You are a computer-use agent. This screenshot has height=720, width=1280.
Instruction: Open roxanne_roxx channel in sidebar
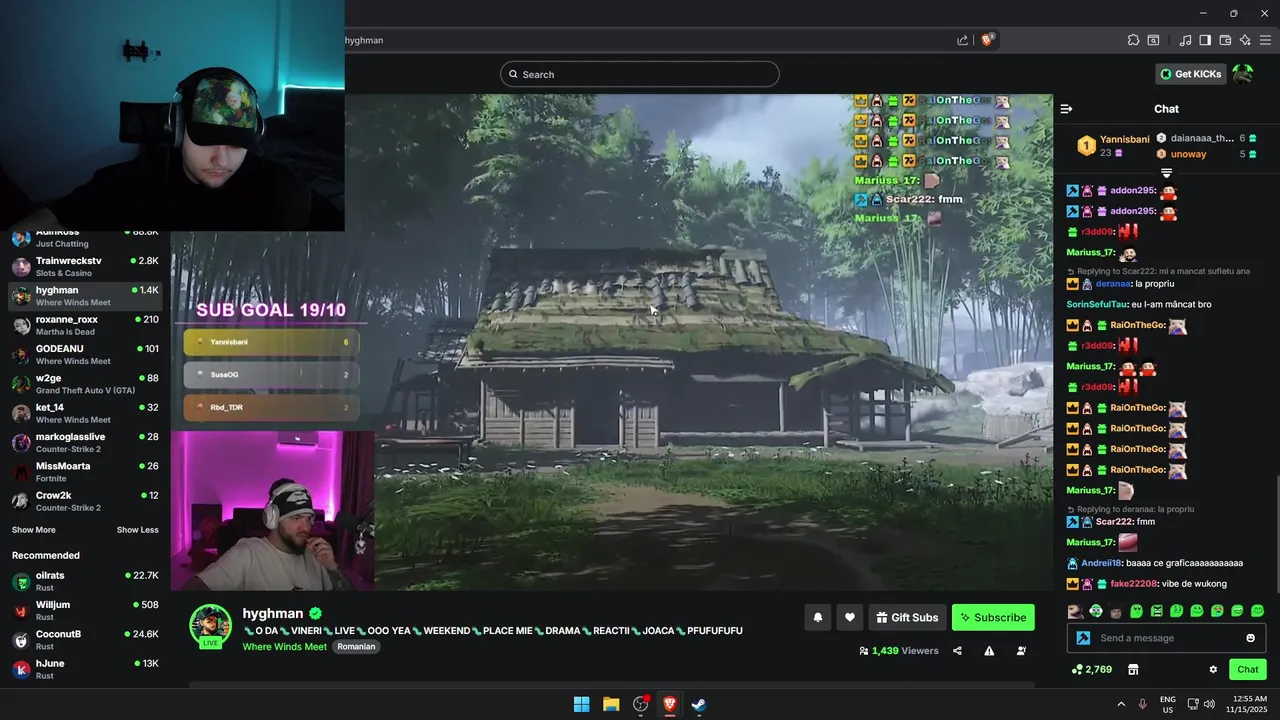85,325
